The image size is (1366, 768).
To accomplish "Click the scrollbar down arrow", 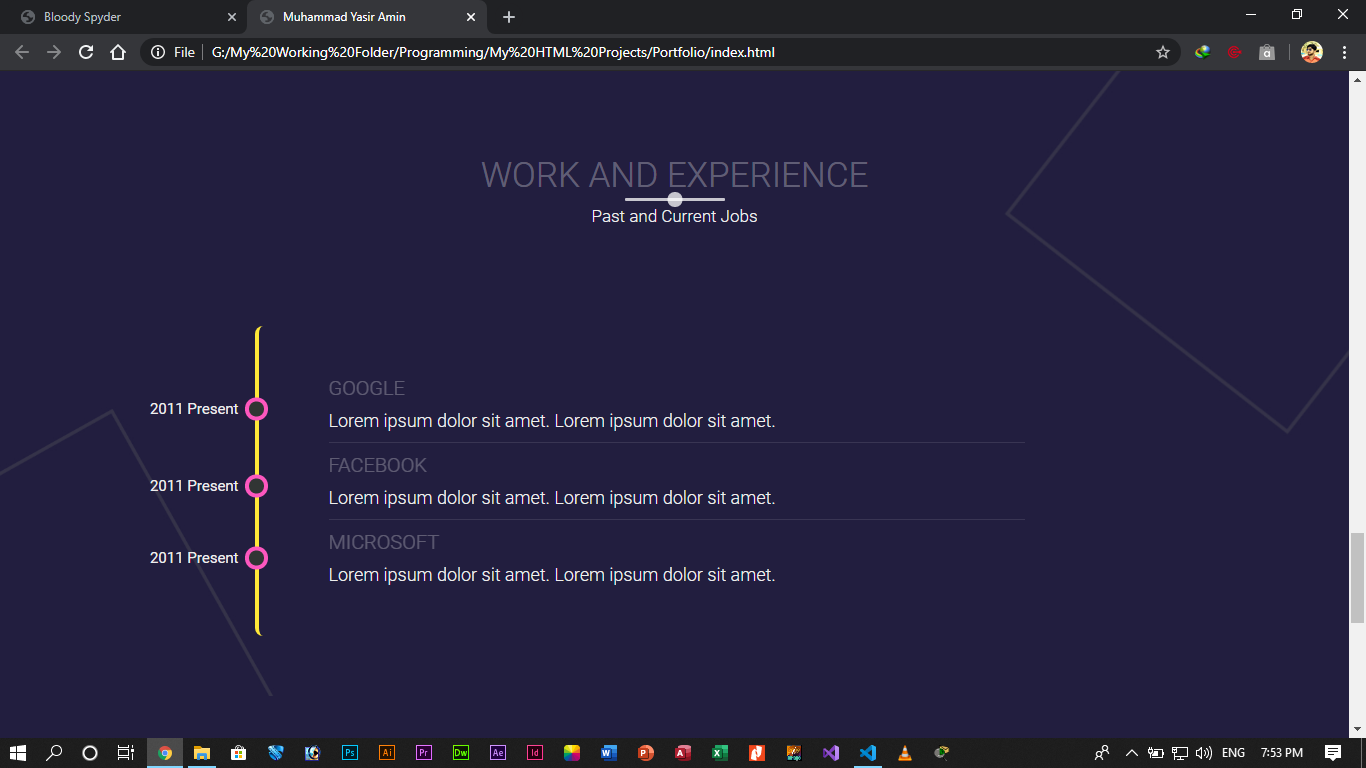I will coord(1357,729).
